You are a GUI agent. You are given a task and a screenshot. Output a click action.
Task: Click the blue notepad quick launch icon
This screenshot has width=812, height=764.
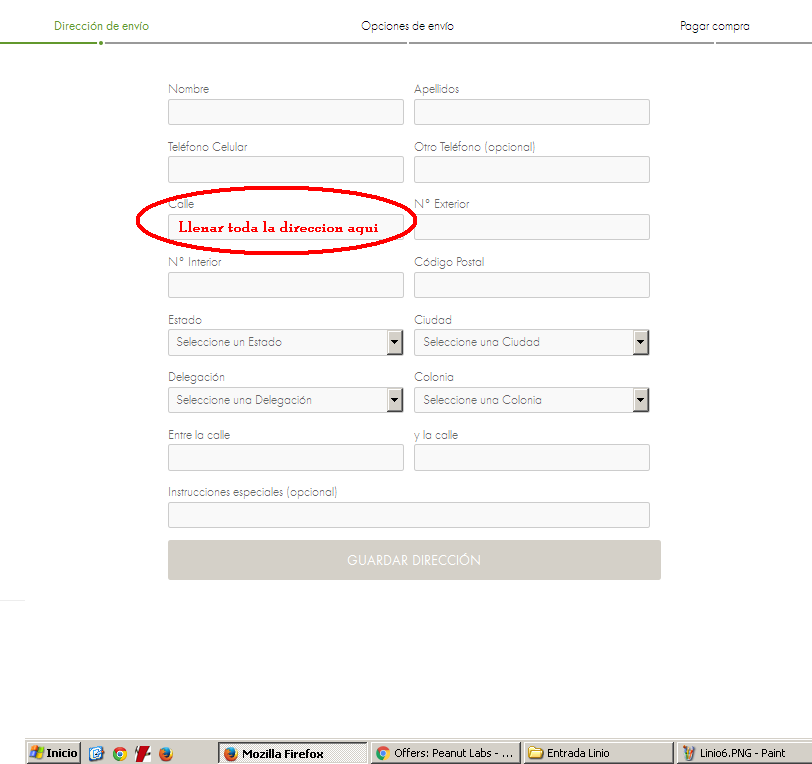[x=96, y=754]
